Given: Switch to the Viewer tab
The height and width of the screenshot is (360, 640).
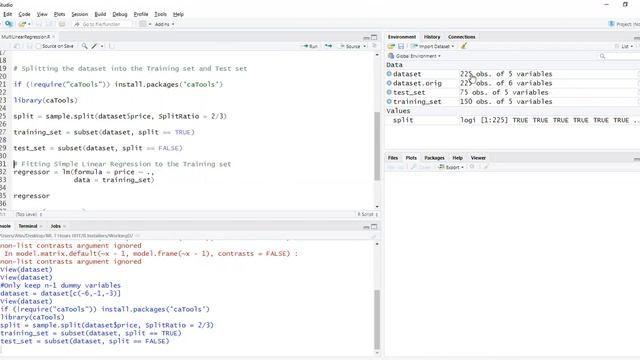Looking at the screenshot, I should pos(478,158).
